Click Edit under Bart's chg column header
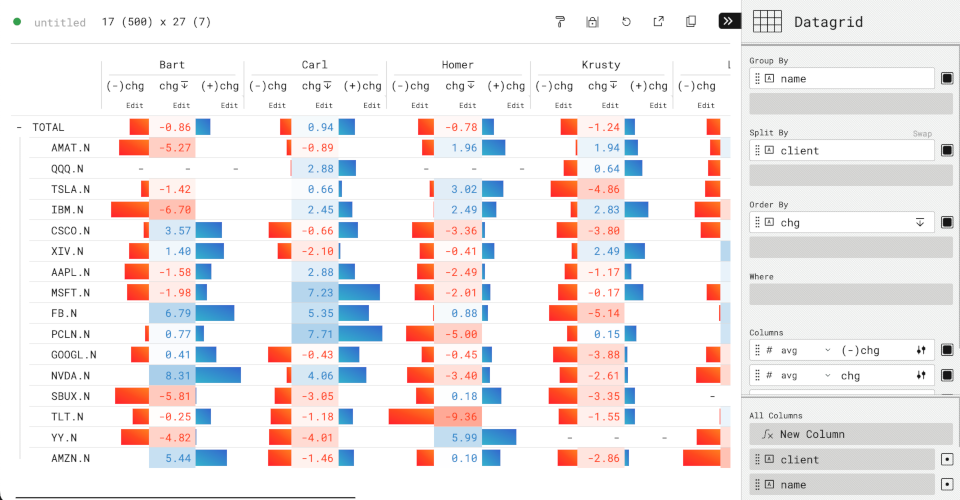Image resolution: width=960 pixels, height=500 pixels. (181, 105)
